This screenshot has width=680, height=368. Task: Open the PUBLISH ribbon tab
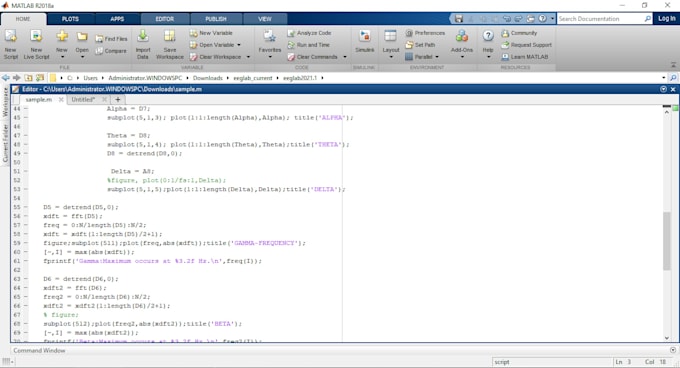point(216,19)
